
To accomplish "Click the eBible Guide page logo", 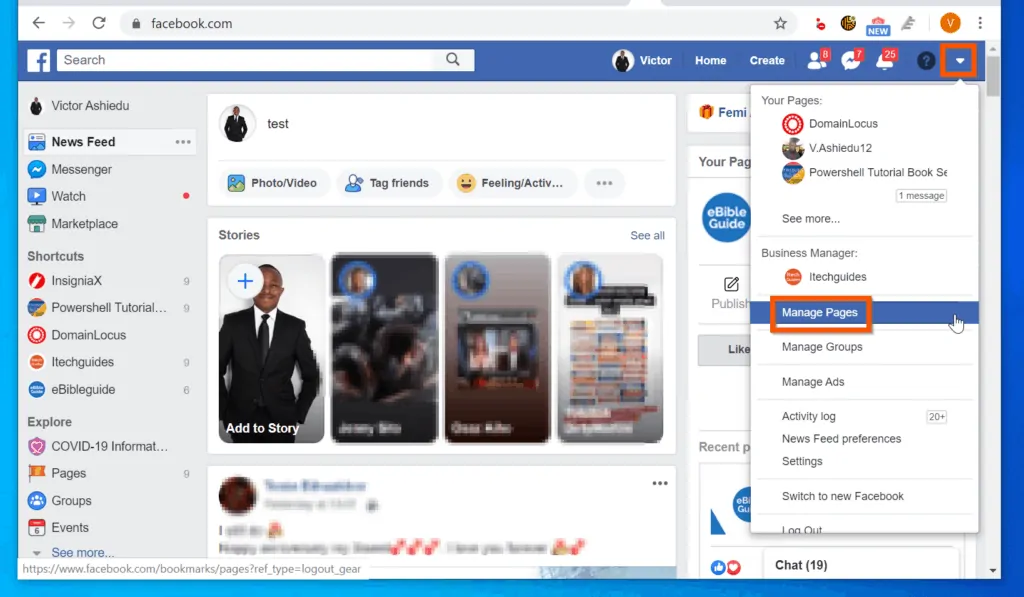I will (x=726, y=218).
